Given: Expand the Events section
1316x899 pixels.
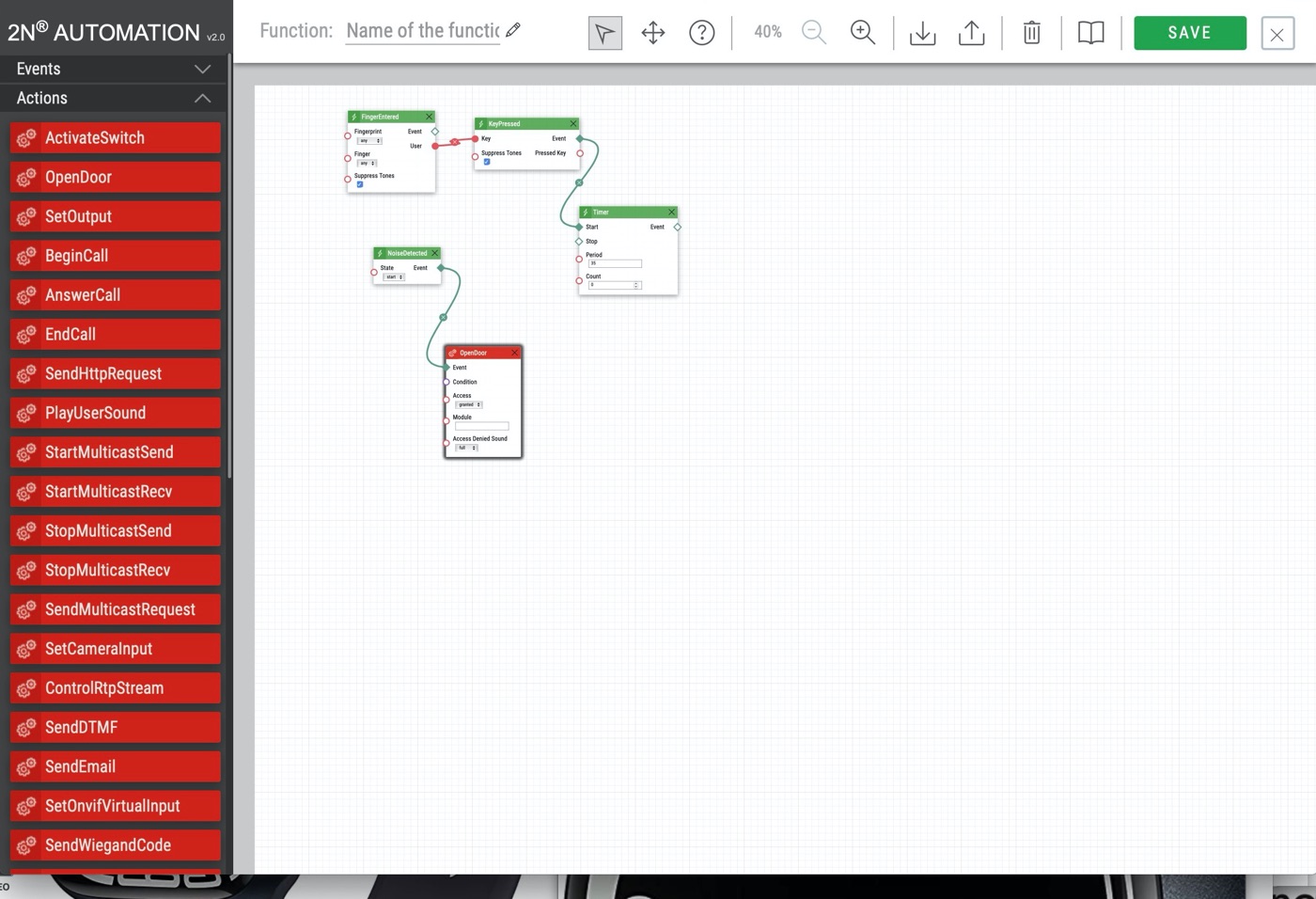Looking at the screenshot, I should [x=114, y=69].
